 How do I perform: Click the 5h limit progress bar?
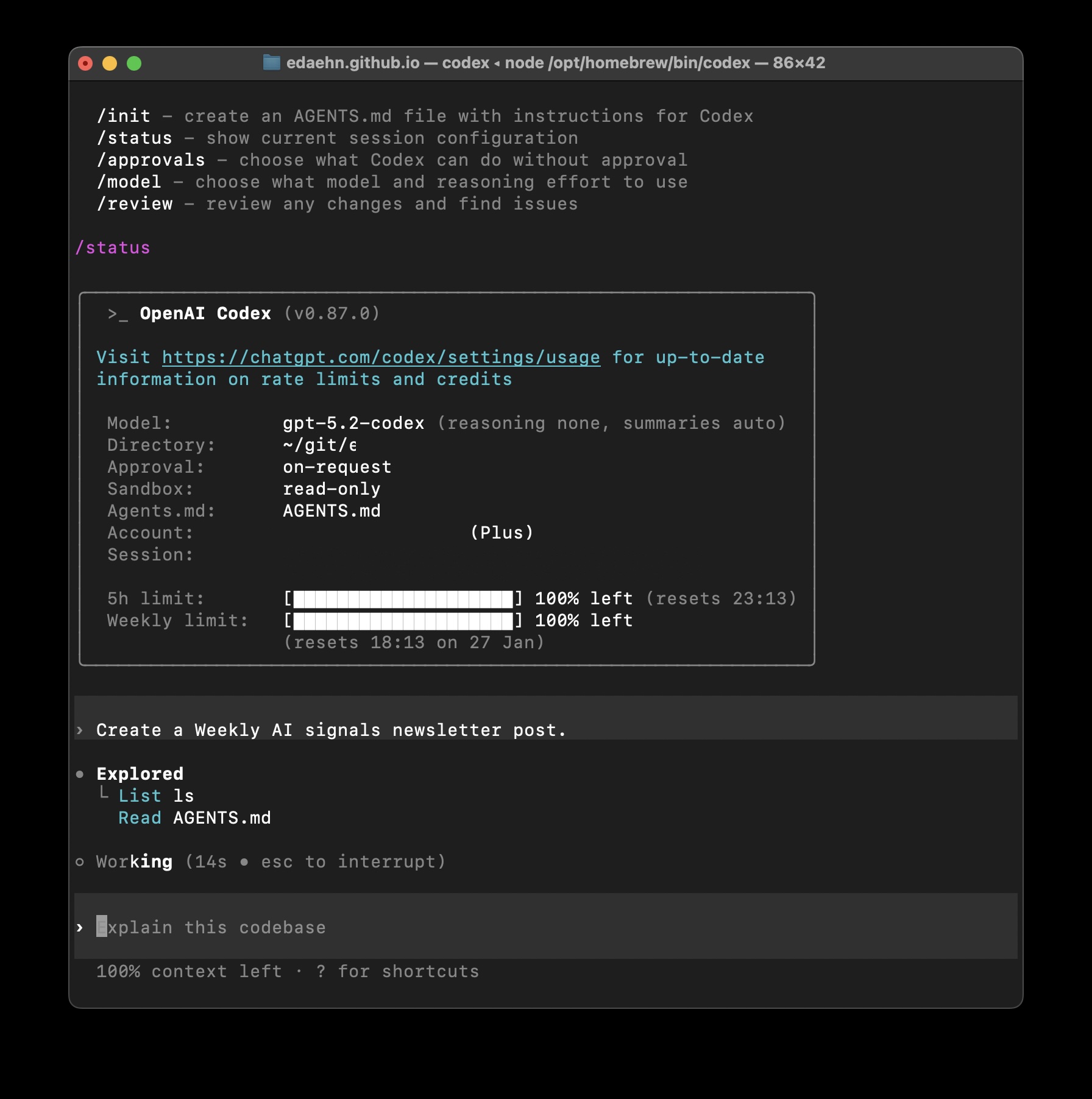click(x=402, y=598)
